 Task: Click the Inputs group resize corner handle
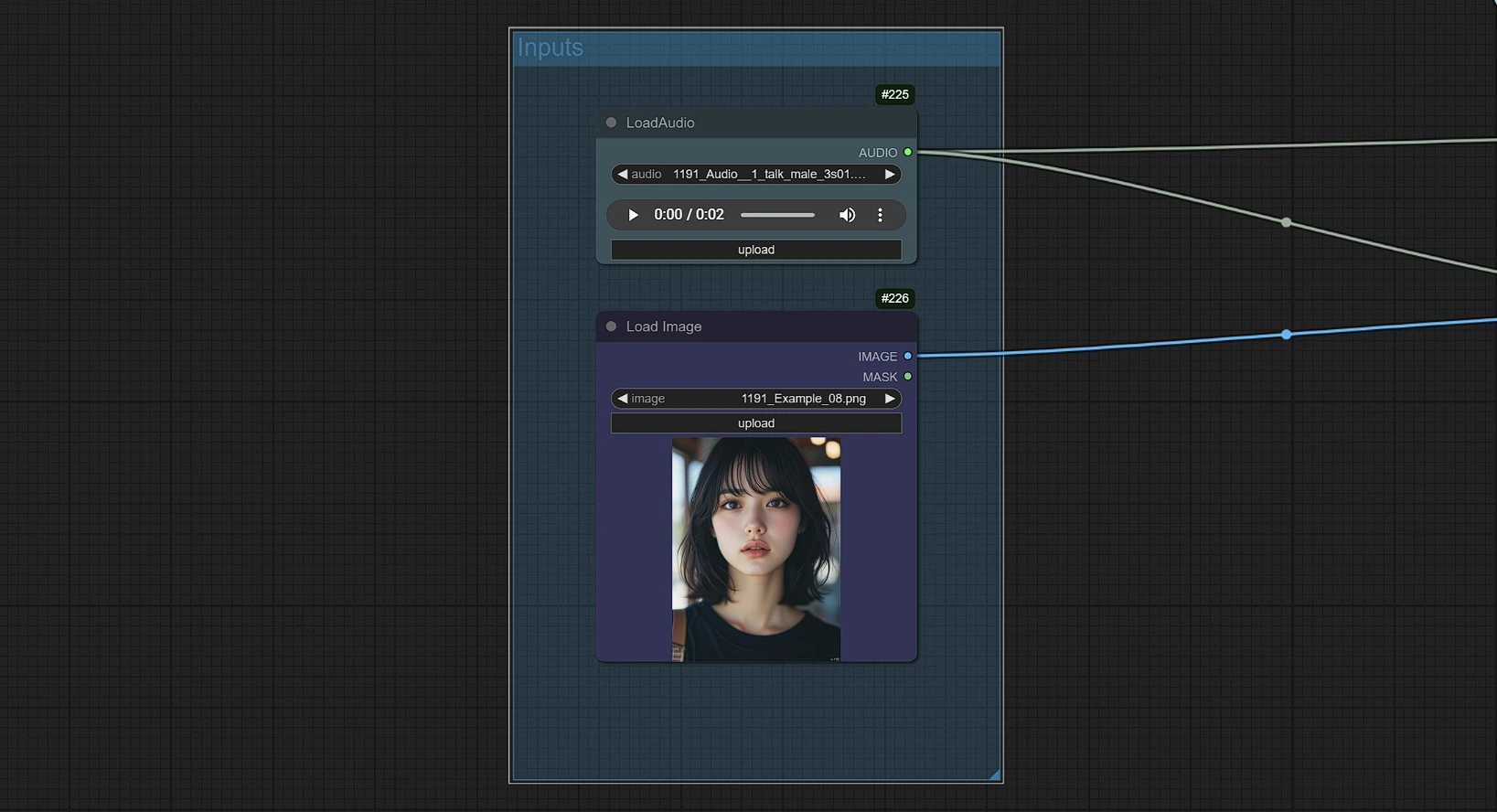pyautogui.click(x=995, y=775)
